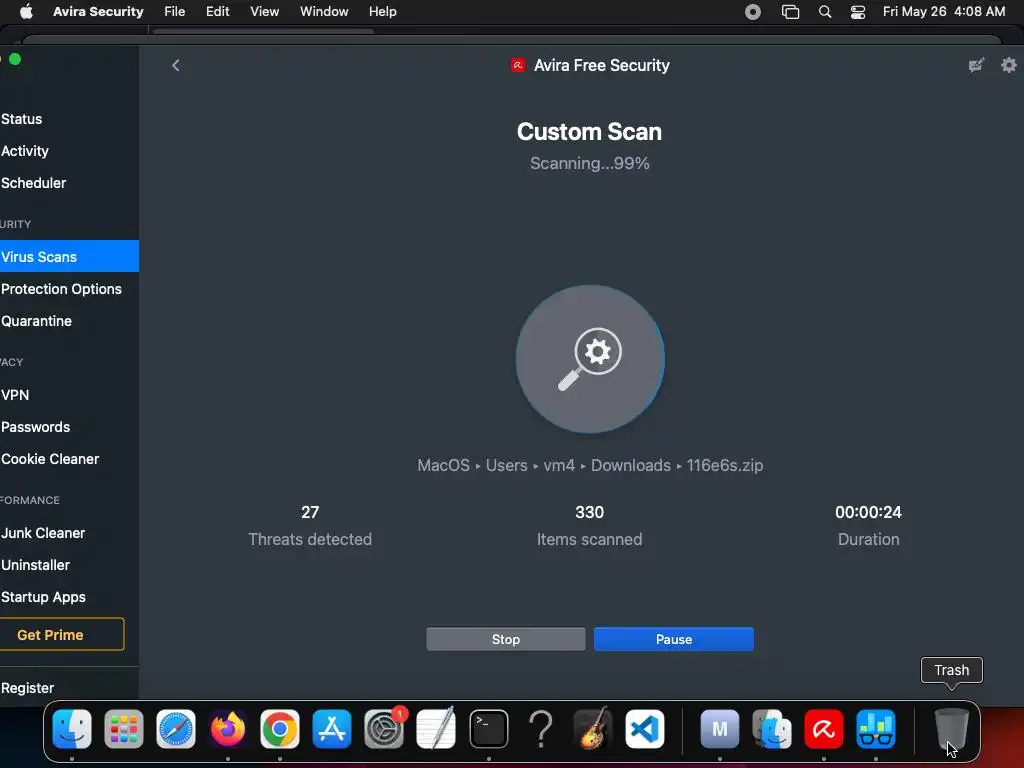Launch Safari from the dock
Screen dimensions: 1024x768
point(176,729)
